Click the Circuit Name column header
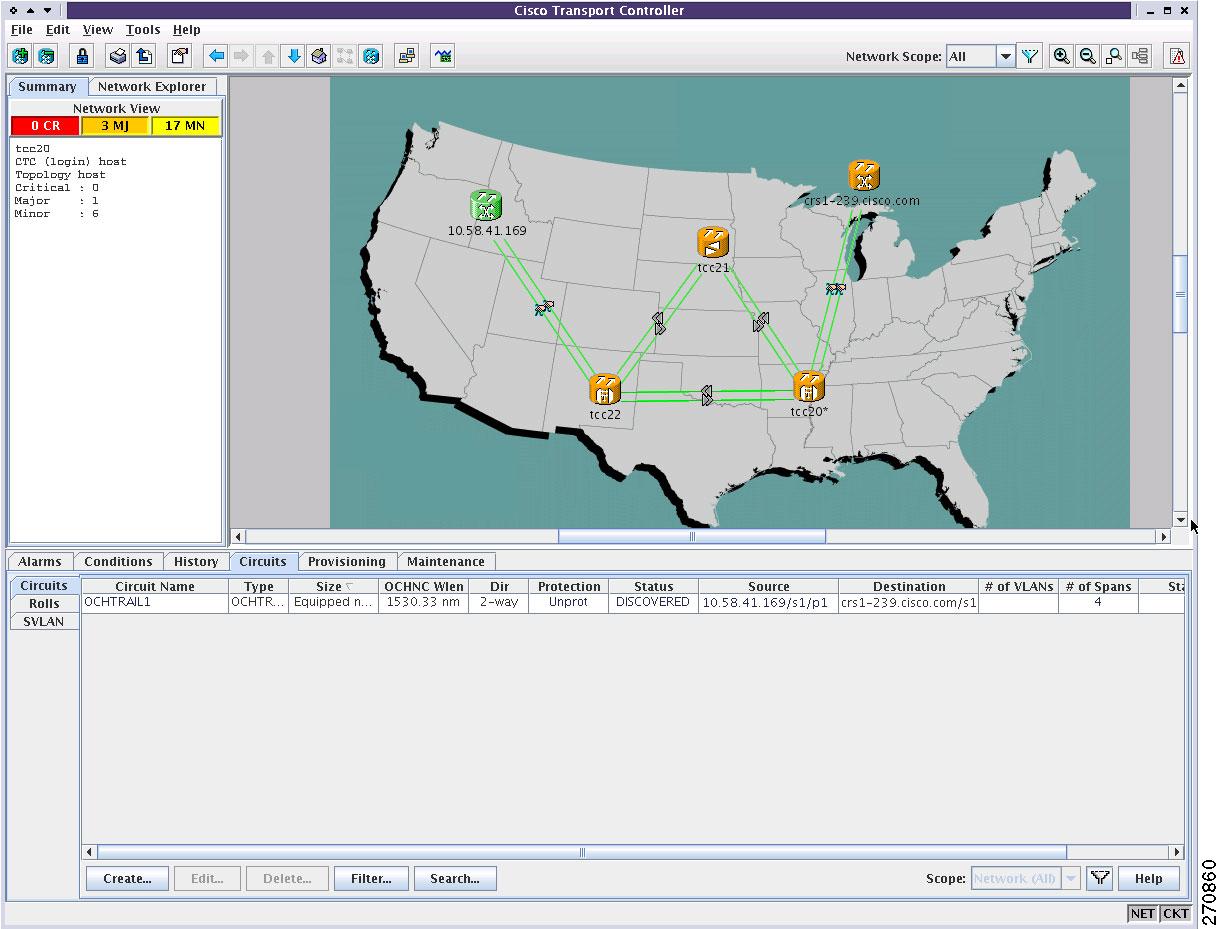The image size is (1222, 929). pos(155,587)
